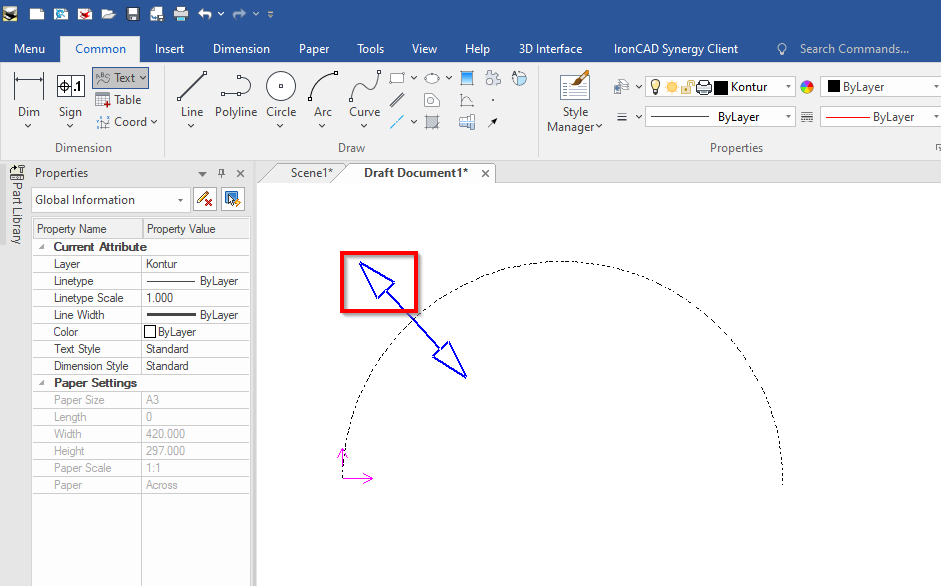Click the Save icon in quick access toolbar
The width and height of the screenshot is (941, 586).
[x=133, y=14]
